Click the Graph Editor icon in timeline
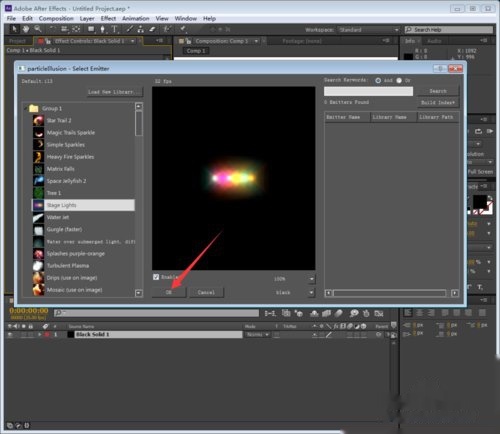Image resolution: width=500 pixels, height=434 pixels. click(379, 313)
